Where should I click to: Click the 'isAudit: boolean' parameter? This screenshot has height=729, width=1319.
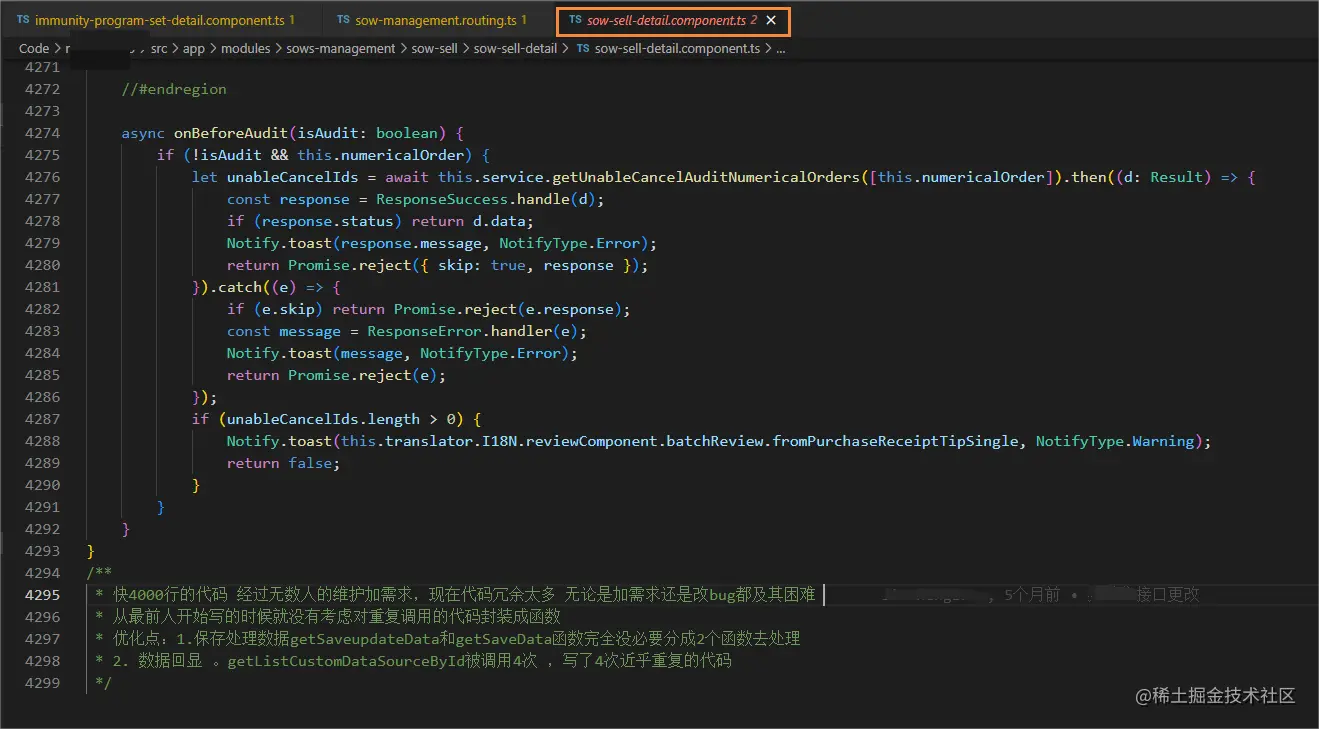coord(367,133)
